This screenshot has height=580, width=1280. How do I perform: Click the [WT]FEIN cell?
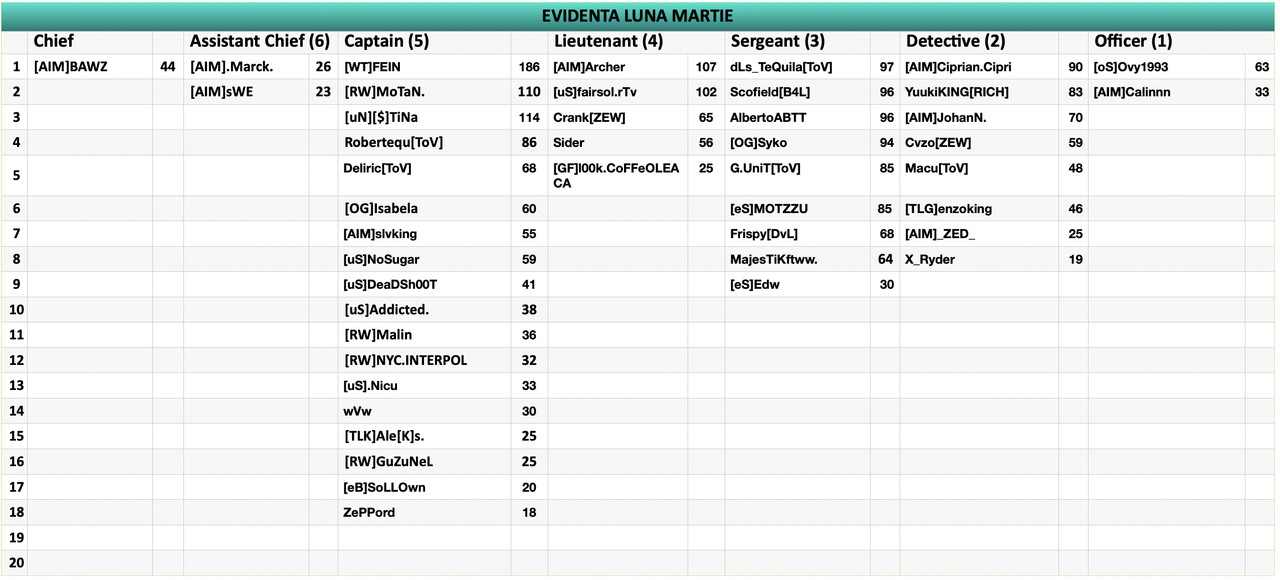point(424,67)
